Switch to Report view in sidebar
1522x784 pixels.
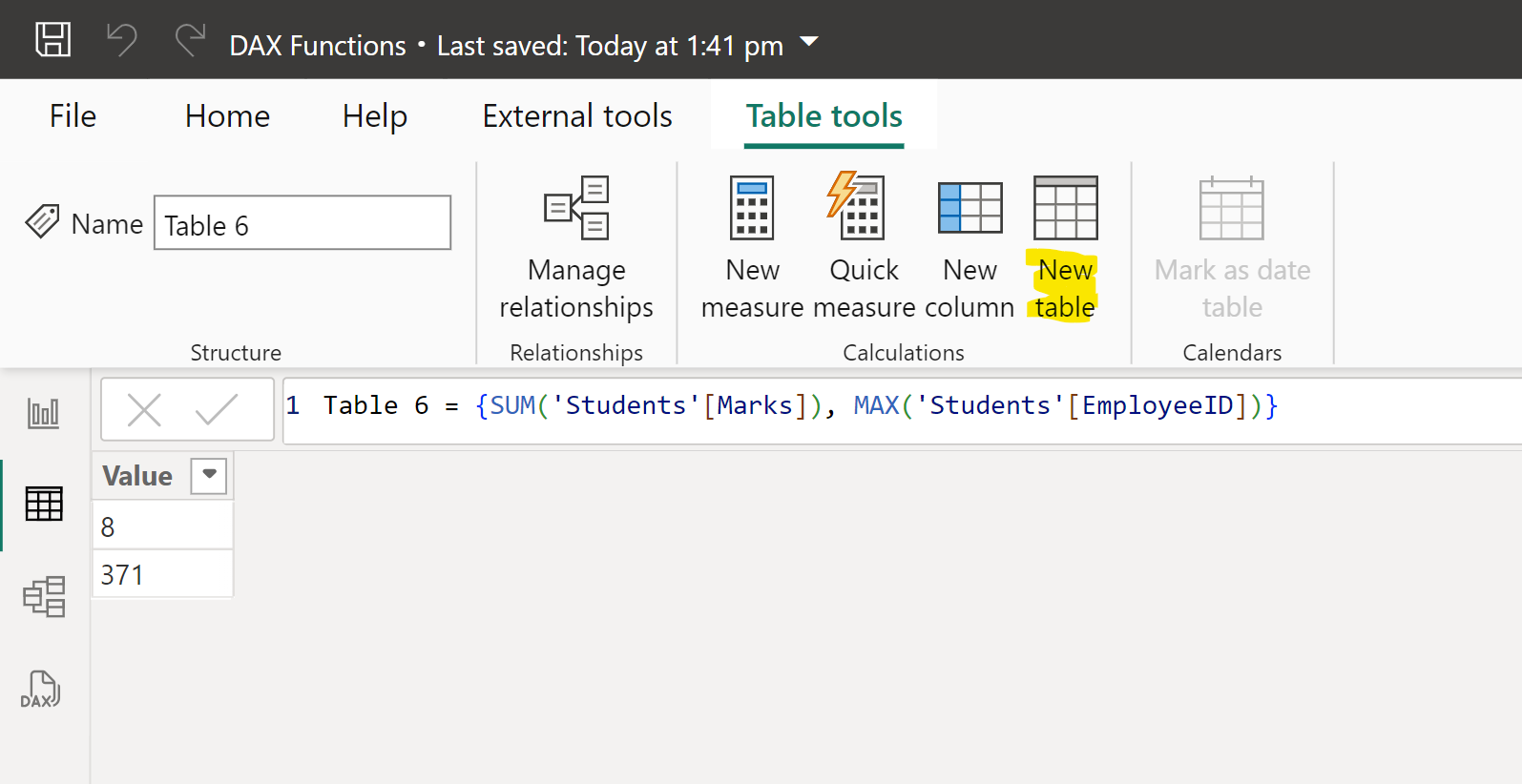click(43, 413)
